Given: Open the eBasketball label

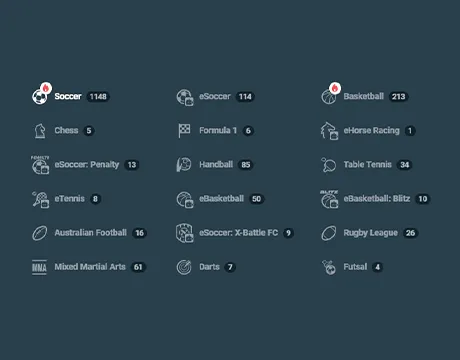Looking at the screenshot, I should [x=221, y=199].
